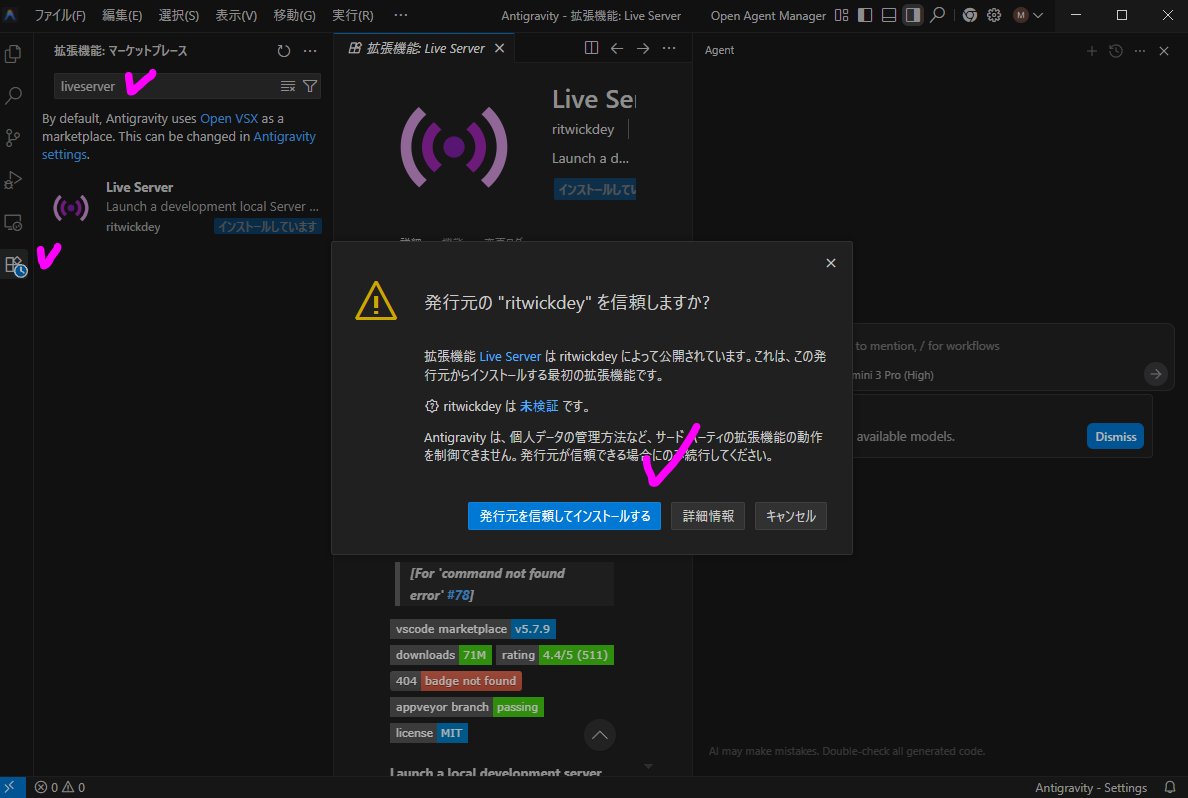The height and width of the screenshot is (798, 1188).
Task: Click 発行元を信頼してインストールする button
Action: pyautogui.click(x=564, y=516)
